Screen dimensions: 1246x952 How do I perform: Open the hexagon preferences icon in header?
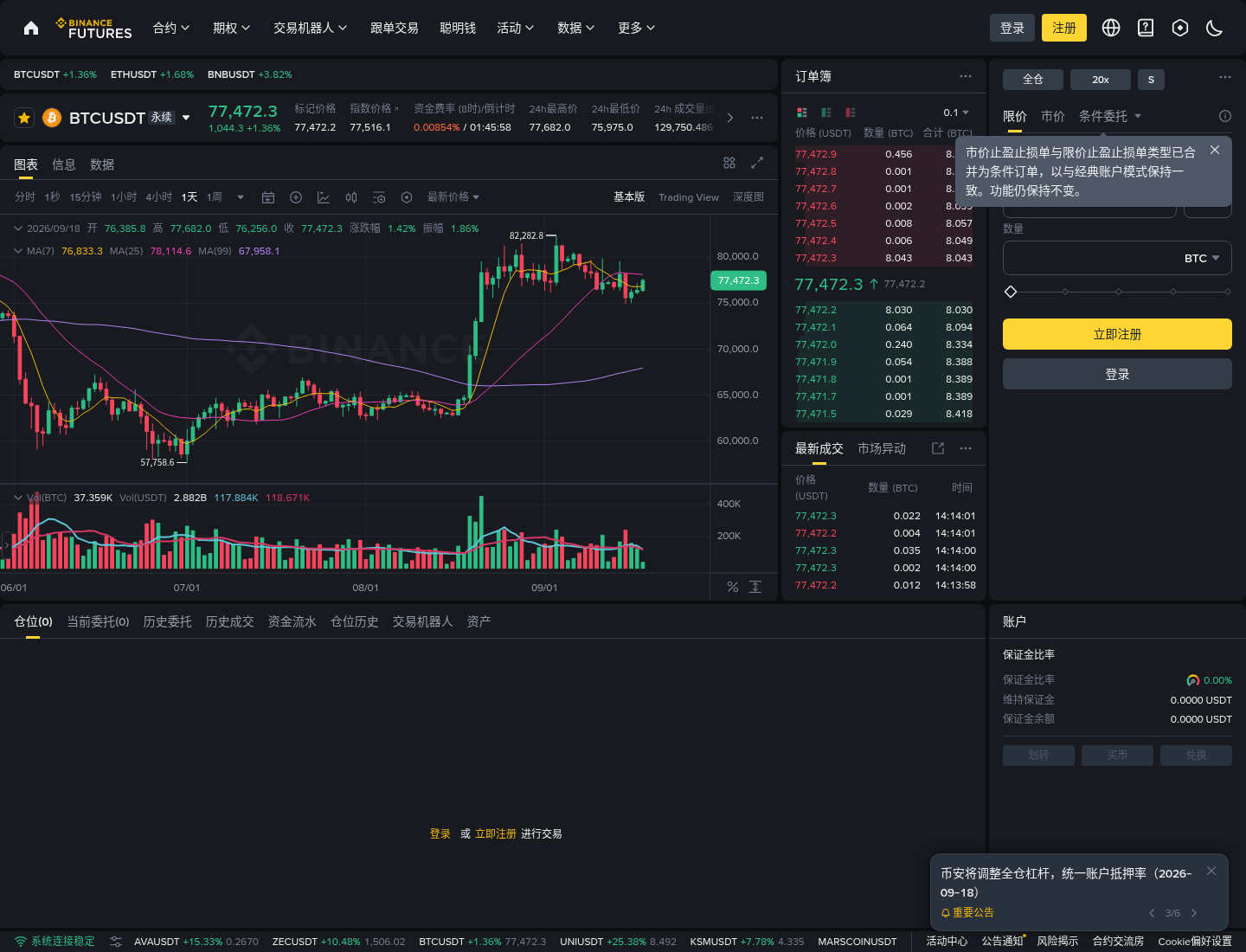pyautogui.click(x=1180, y=28)
